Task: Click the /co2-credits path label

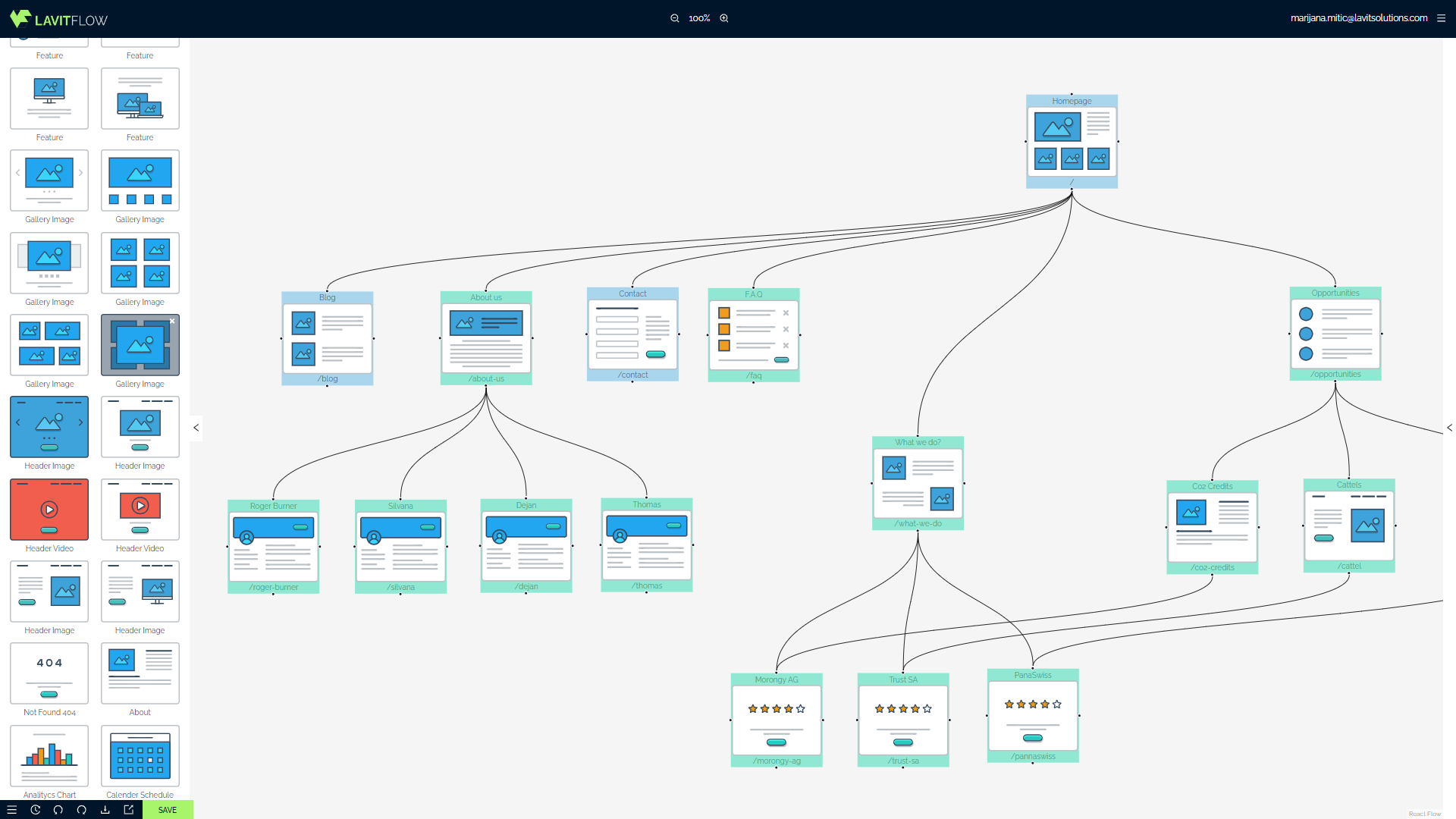Action: [1213, 567]
